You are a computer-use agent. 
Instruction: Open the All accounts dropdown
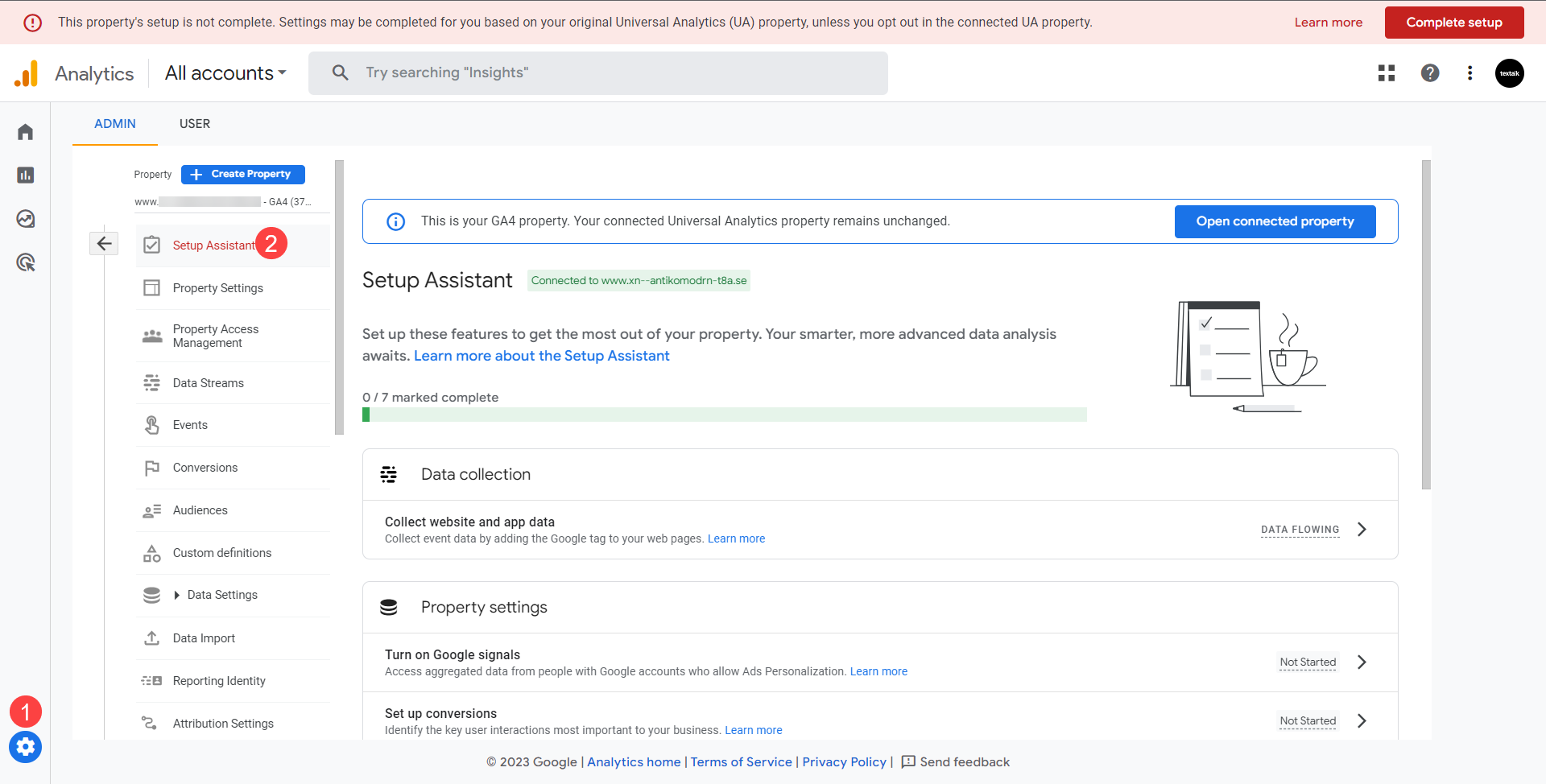point(225,73)
